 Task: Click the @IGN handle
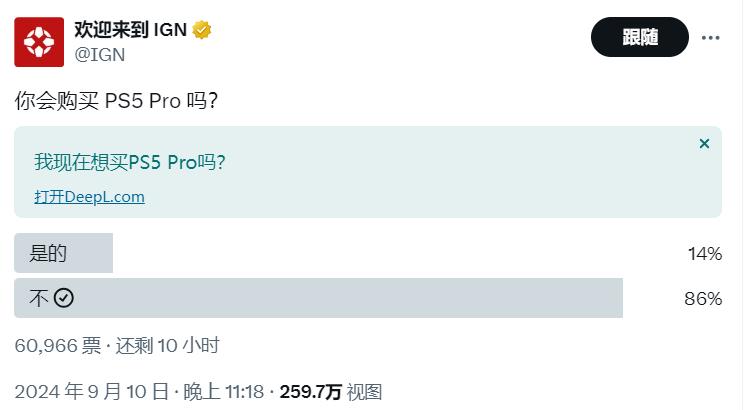coord(100,55)
